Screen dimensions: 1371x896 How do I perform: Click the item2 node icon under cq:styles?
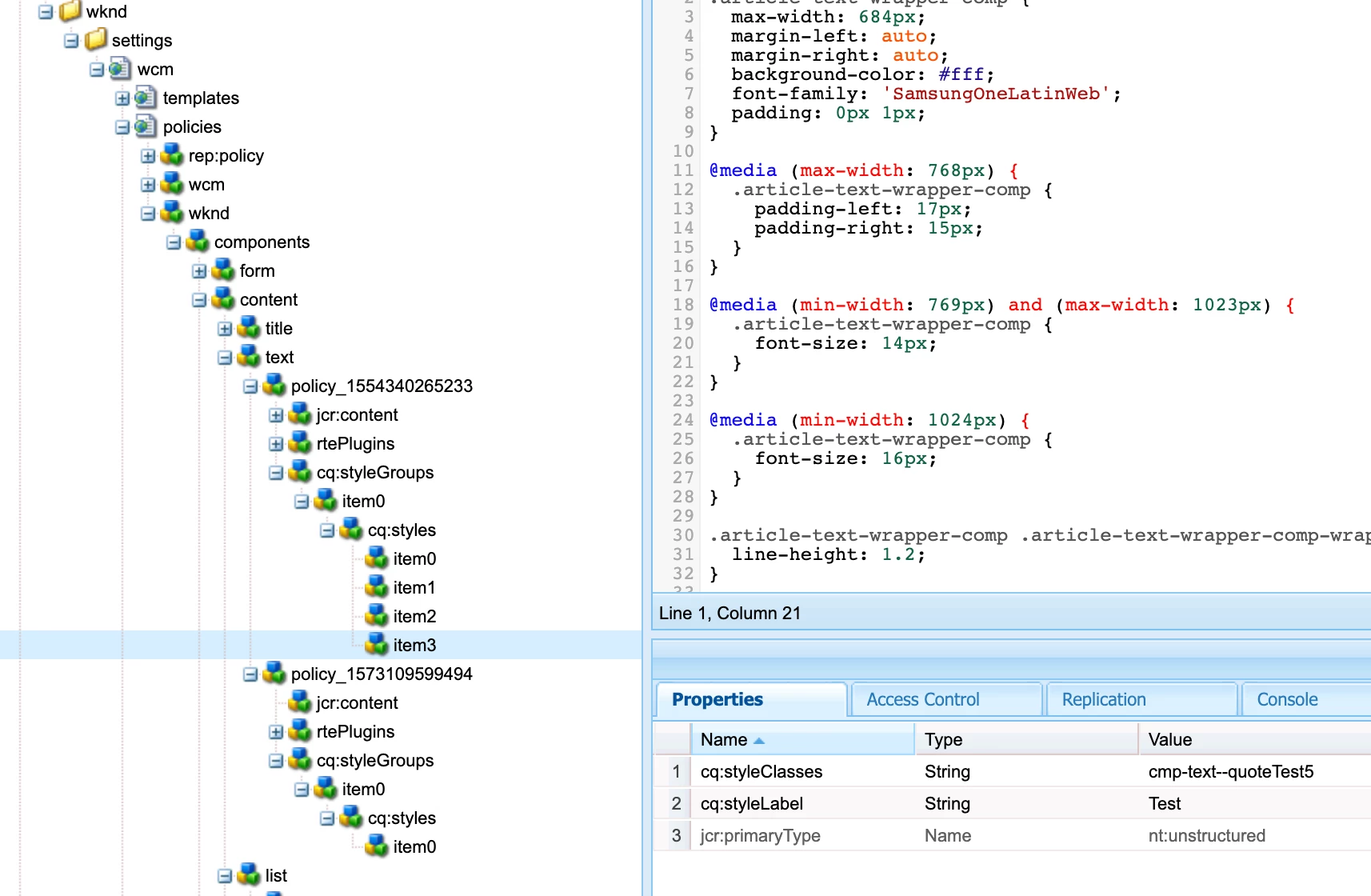tap(376, 616)
